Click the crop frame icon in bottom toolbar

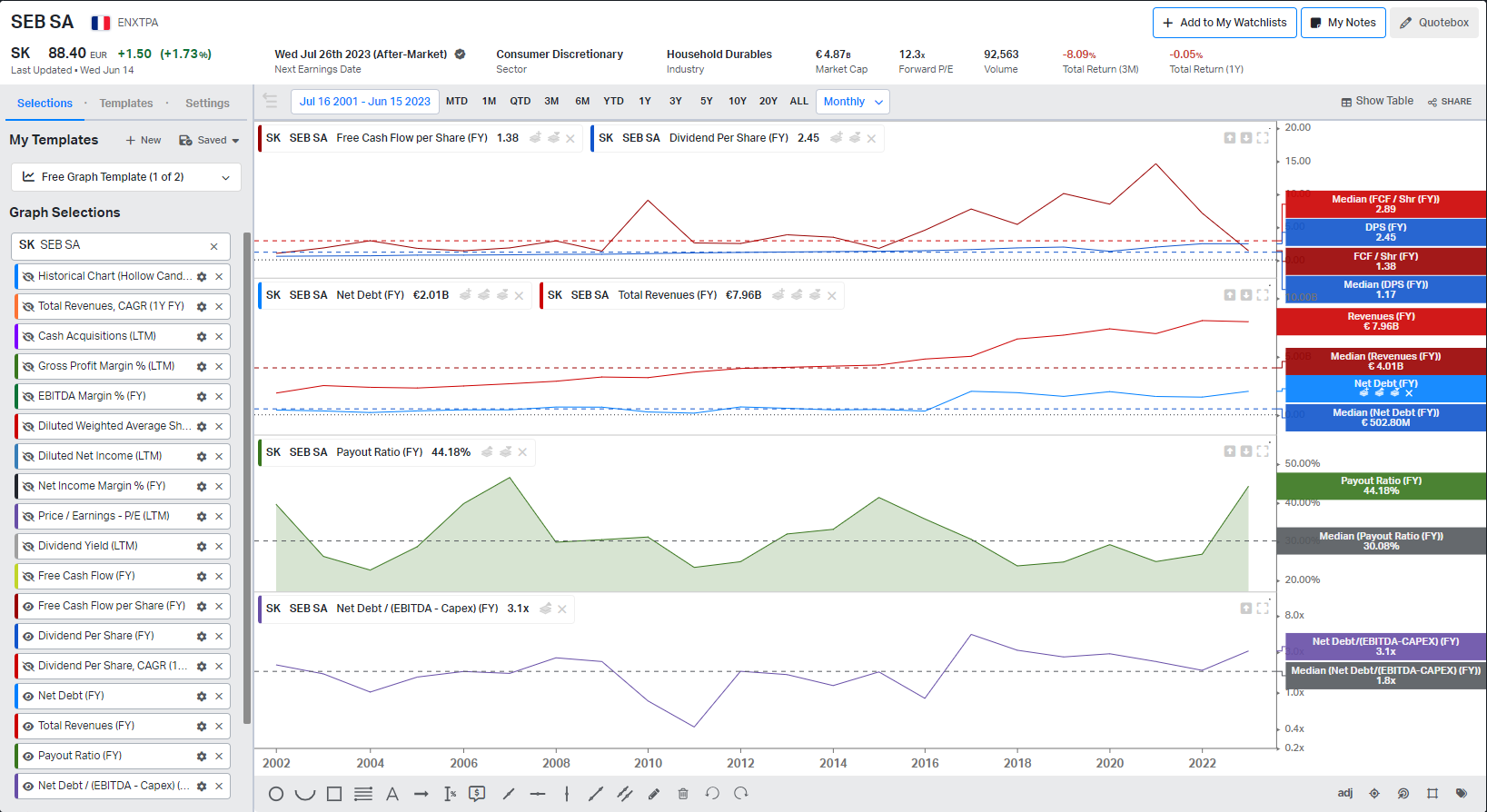(1432, 793)
